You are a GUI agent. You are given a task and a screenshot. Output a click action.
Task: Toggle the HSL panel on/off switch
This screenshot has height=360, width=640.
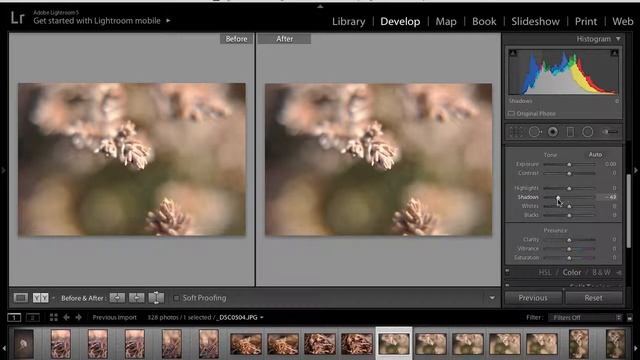click(507, 271)
